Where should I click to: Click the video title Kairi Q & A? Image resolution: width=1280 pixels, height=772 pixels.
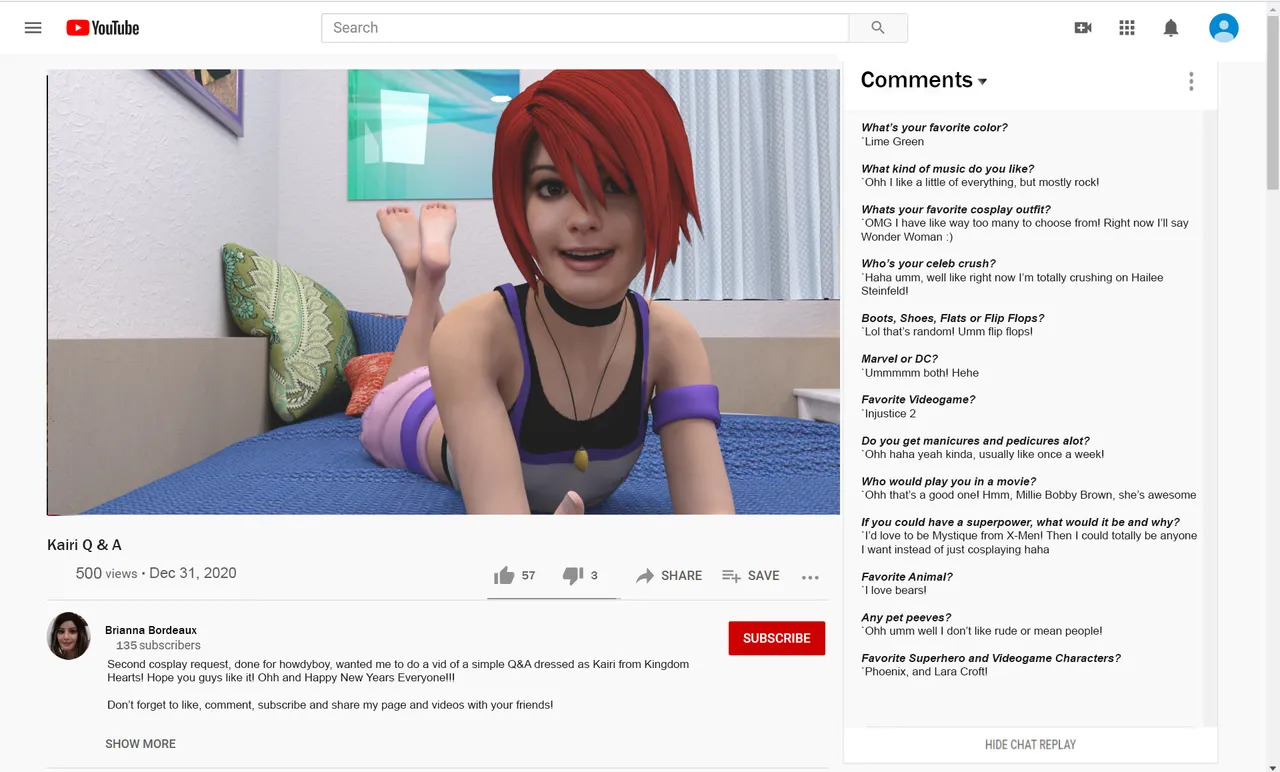coord(84,545)
